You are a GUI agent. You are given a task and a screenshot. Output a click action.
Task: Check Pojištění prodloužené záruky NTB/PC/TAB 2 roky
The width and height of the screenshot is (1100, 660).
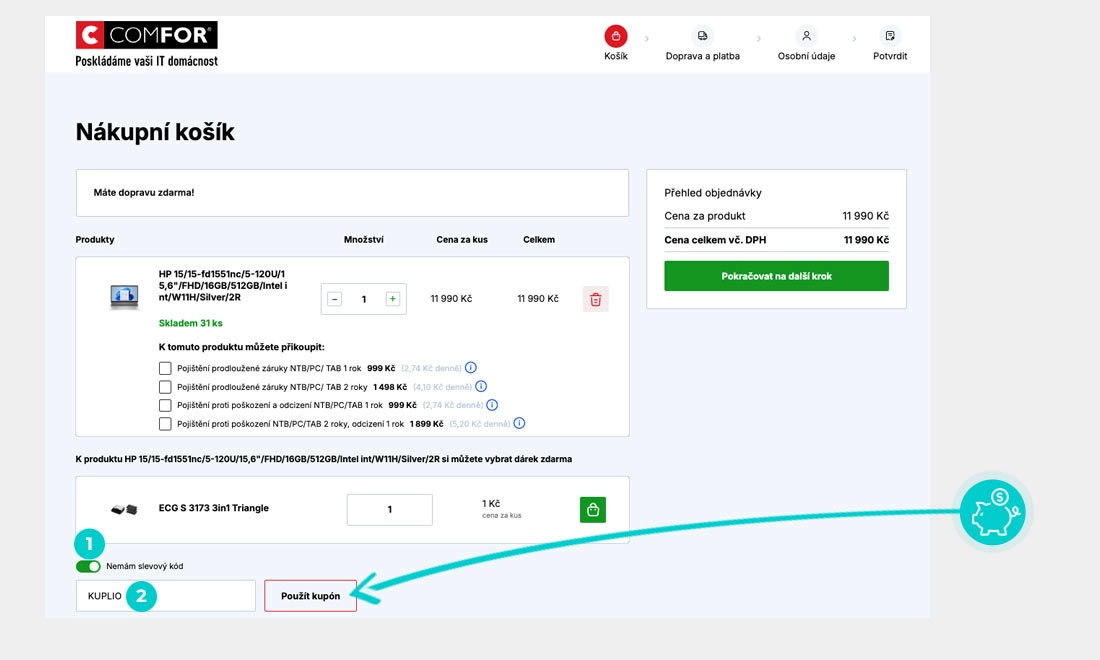tap(165, 386)
